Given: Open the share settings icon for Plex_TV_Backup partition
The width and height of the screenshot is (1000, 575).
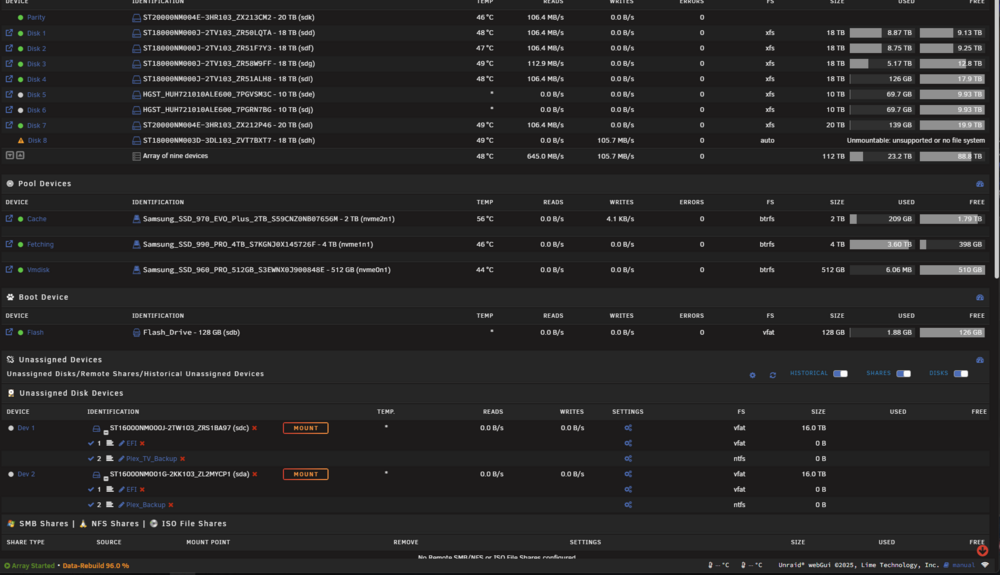Looking at the screenshot, I should click(628, 459).
